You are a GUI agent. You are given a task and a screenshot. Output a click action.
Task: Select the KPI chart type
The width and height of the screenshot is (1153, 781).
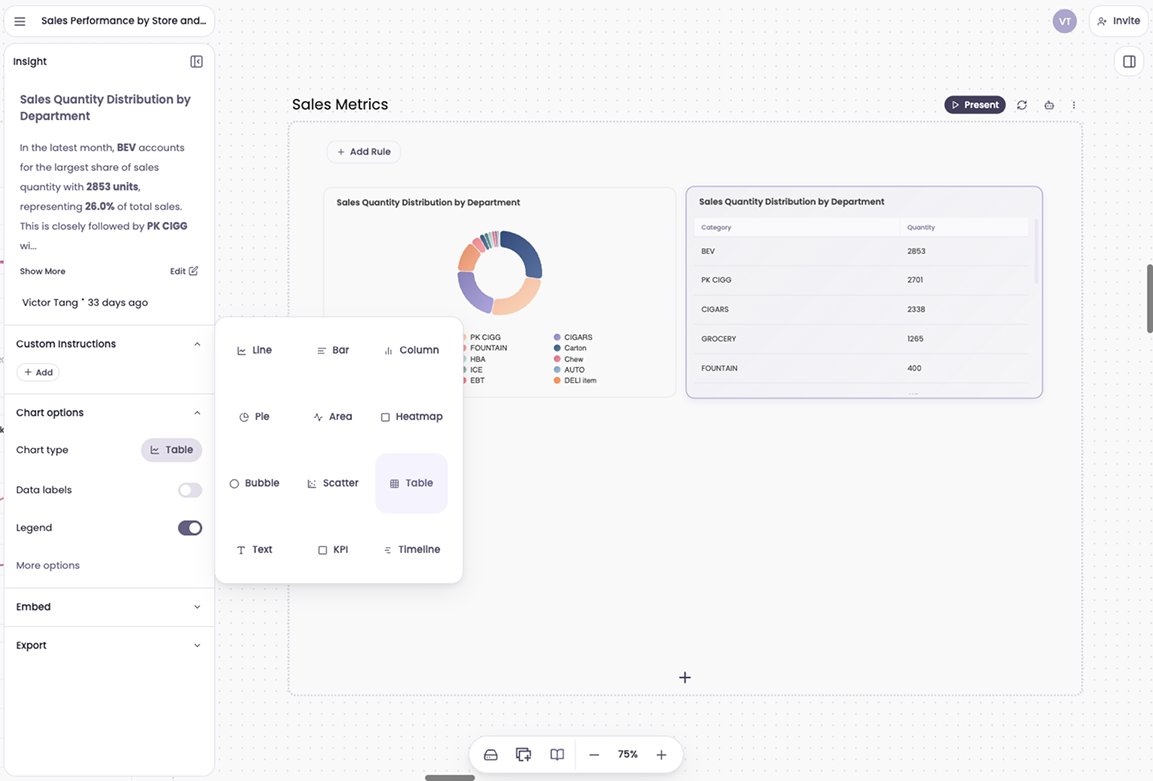coord(333,549)
